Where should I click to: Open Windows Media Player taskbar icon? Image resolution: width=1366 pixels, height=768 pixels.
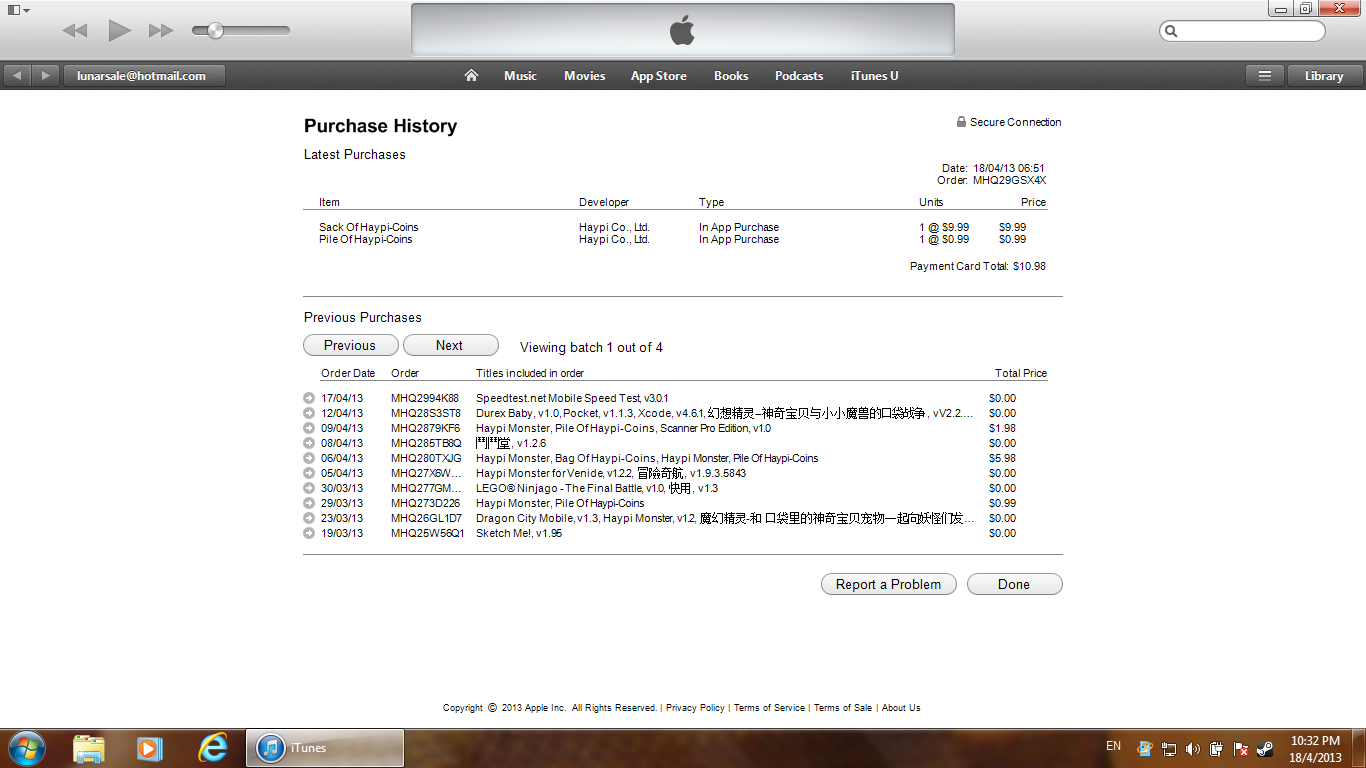pos(149,748)
